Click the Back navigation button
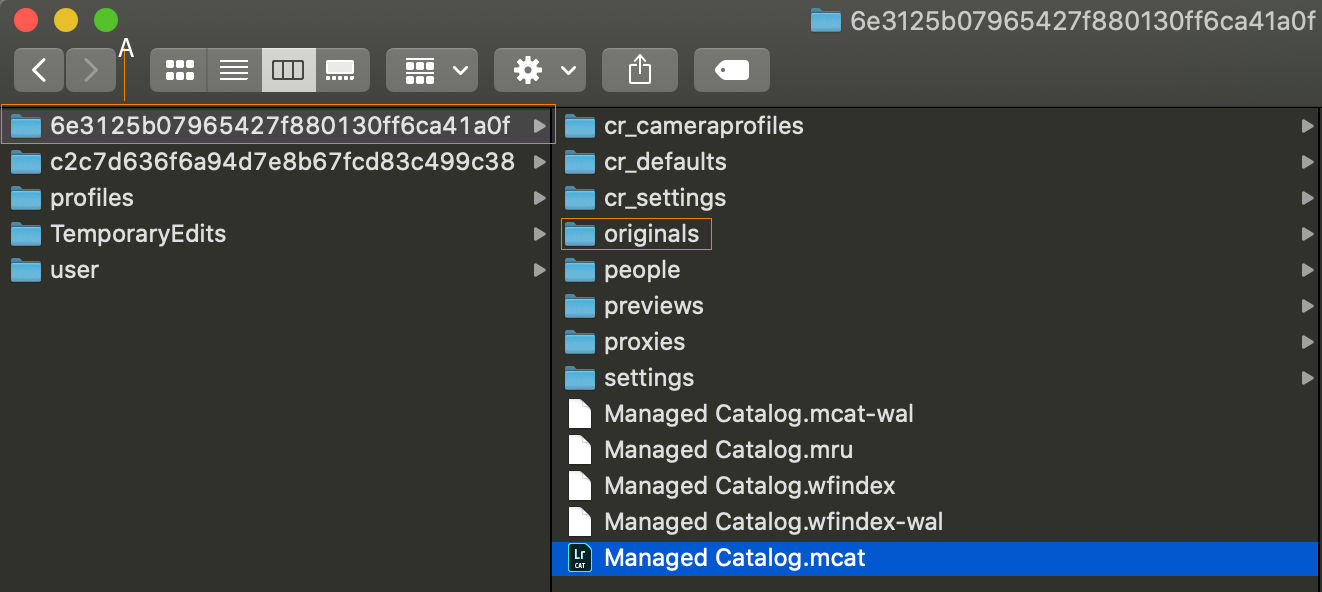The width and height of the screenshot is (1322, 592). tap(38, 69)
